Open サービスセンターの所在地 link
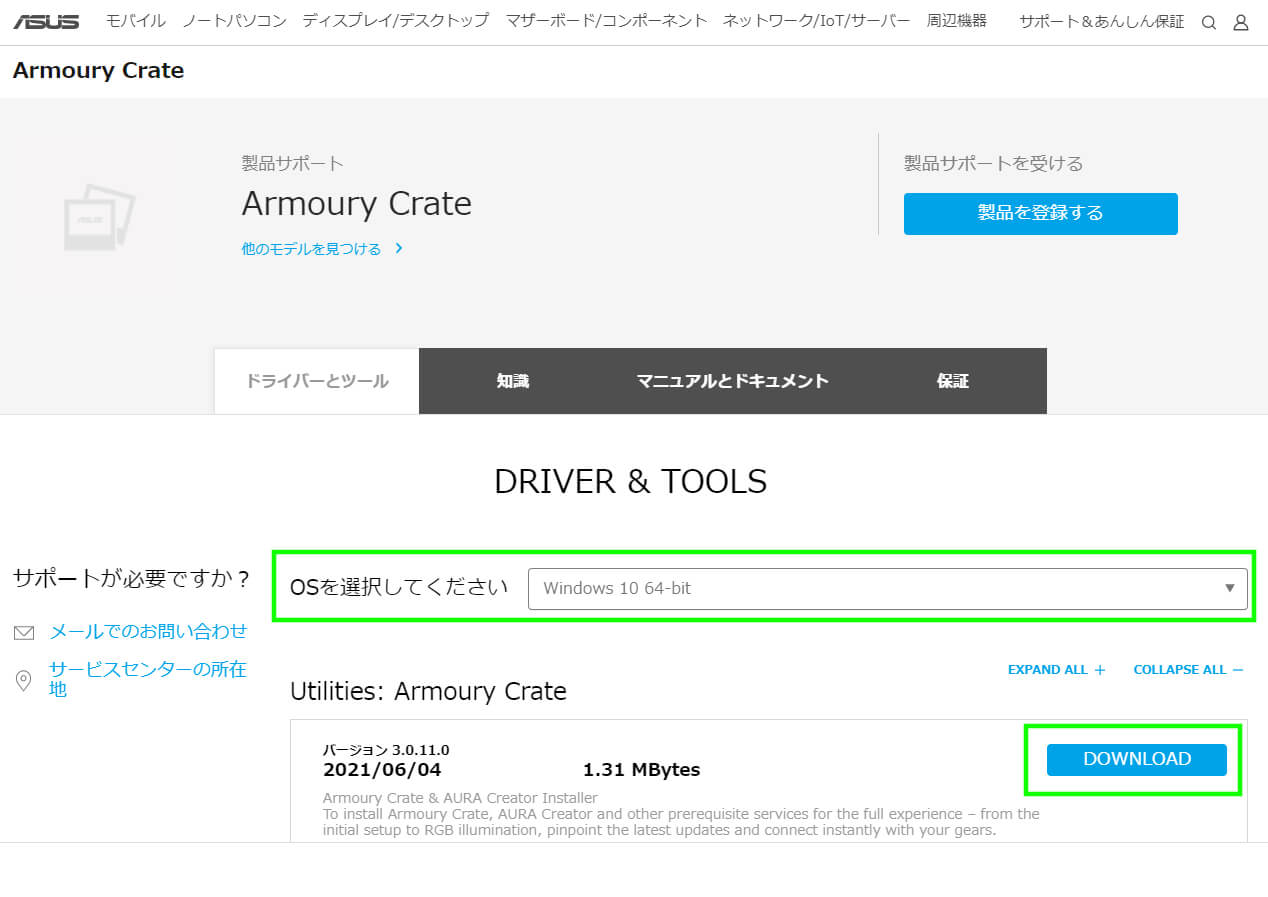The height and width of the screenshot is (897, 1268). pyautogui.click(x=148, y=679)
